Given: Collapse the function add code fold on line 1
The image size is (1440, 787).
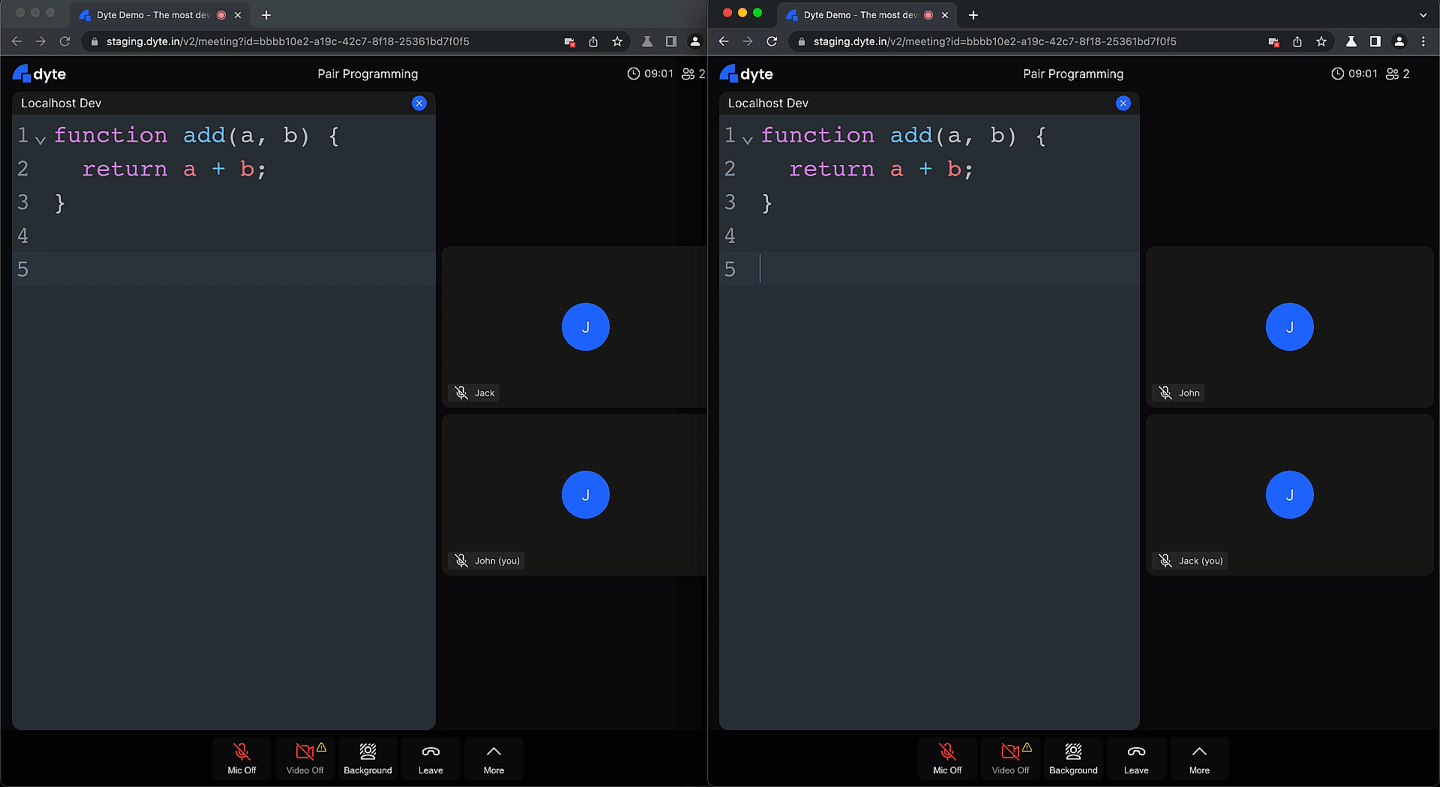Looking at the screenshot, I should [38, 140].
